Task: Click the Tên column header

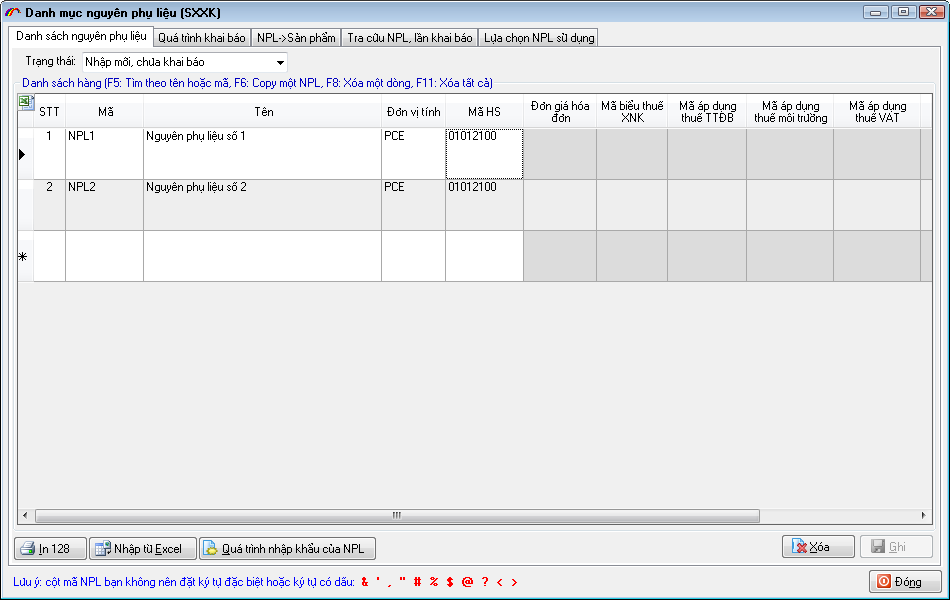Action: pyautogui.click(x=263, y=112)
